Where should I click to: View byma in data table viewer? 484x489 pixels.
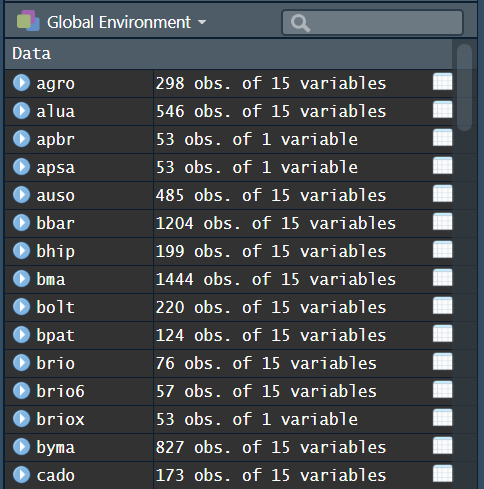coord(442,446)
